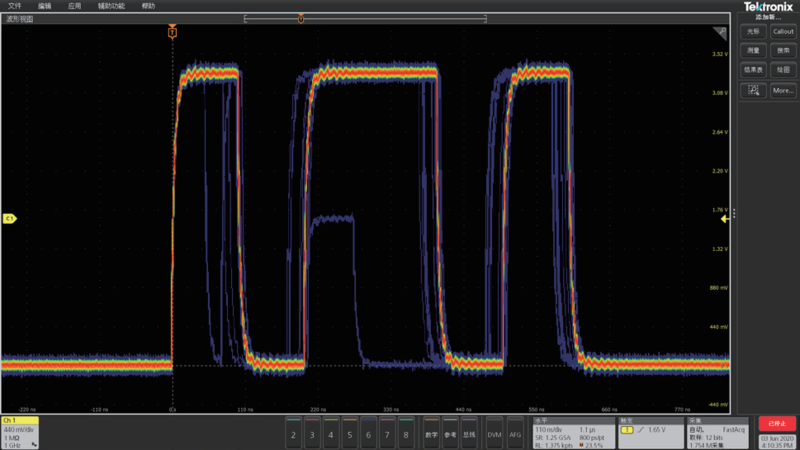This screenshot has width=800, height=450.
Task: Add channel 3 to the display
Action: click(312, 435)
